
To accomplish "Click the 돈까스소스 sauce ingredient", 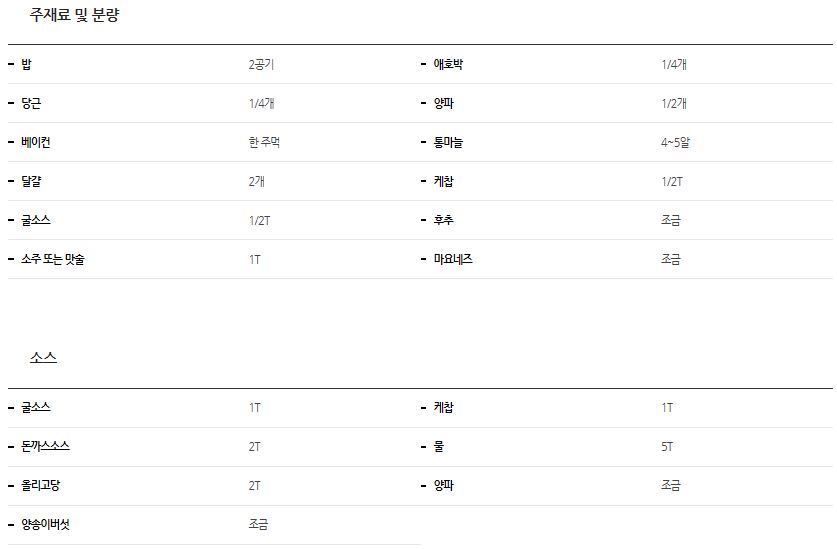I will (x=45, y=446).
